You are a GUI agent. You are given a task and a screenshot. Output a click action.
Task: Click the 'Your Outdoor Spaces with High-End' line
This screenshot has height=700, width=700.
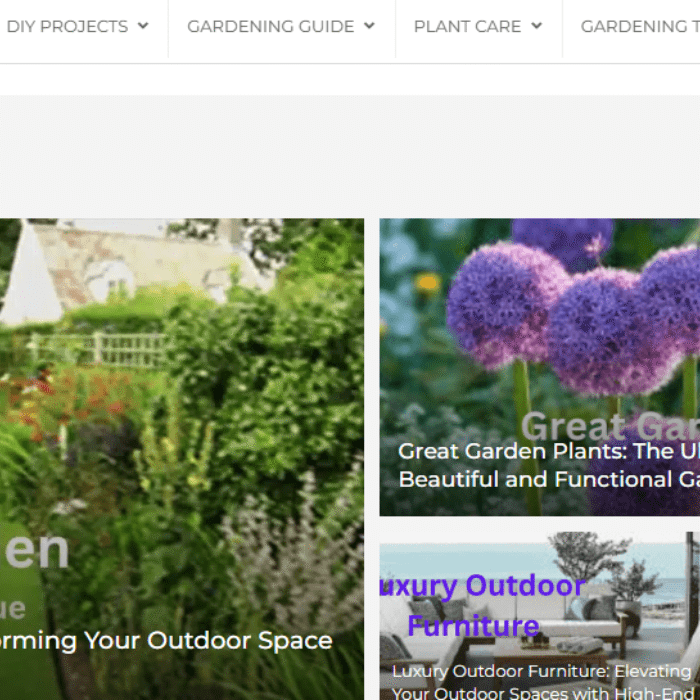[x=543, y=693]
